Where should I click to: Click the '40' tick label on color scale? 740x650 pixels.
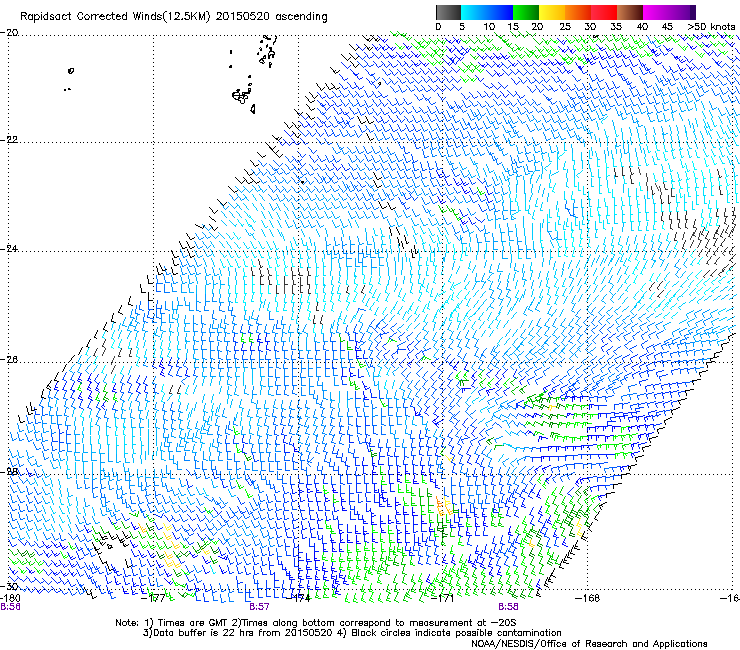(642, 27)
